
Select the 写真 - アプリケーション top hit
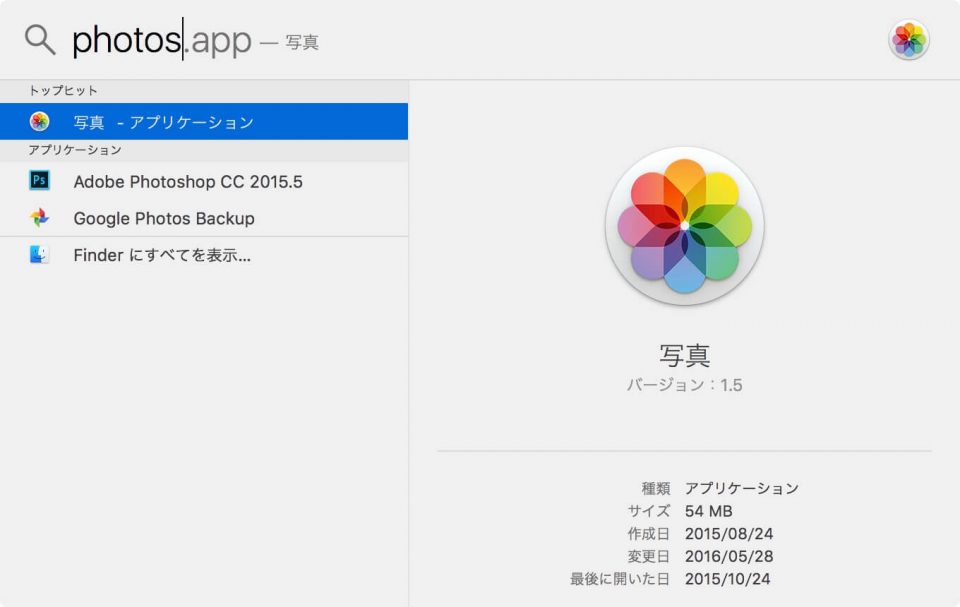[204, 121]
